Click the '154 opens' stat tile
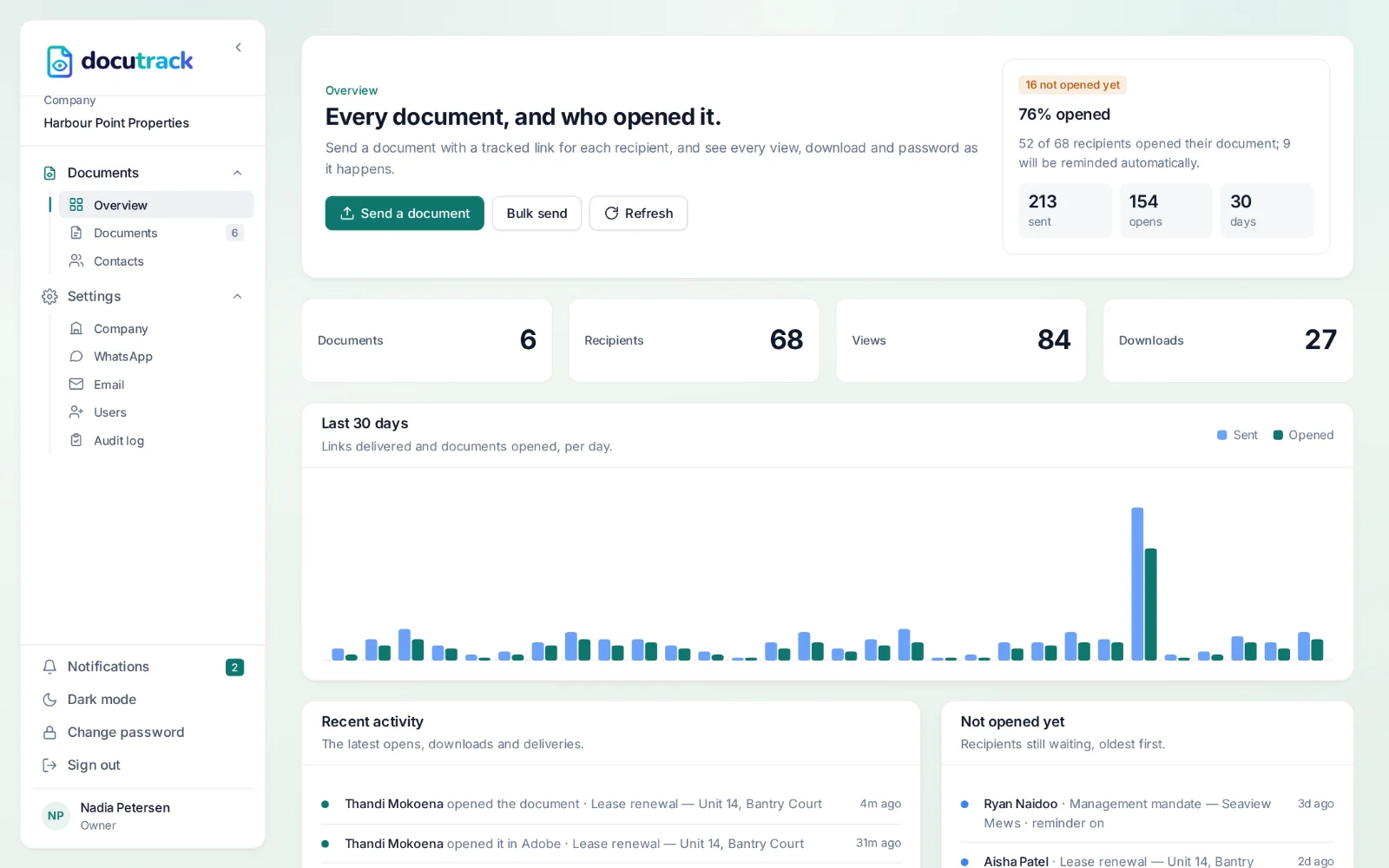This screenshot has width=1389, height=868. (1166, 210)
